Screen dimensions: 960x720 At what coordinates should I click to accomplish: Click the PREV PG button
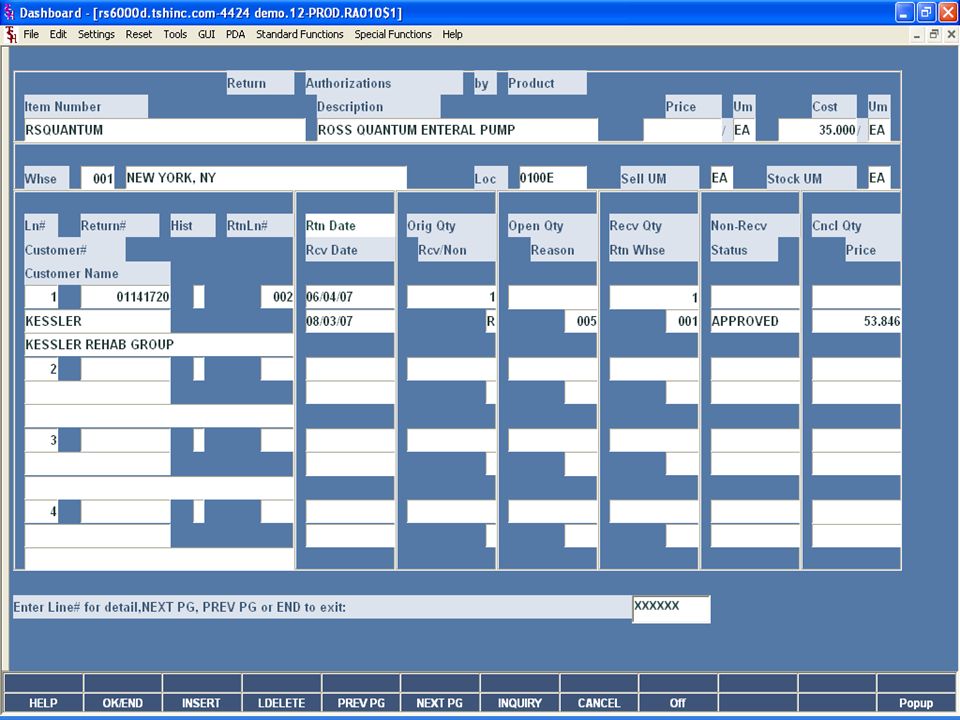[x=361, y=703]
